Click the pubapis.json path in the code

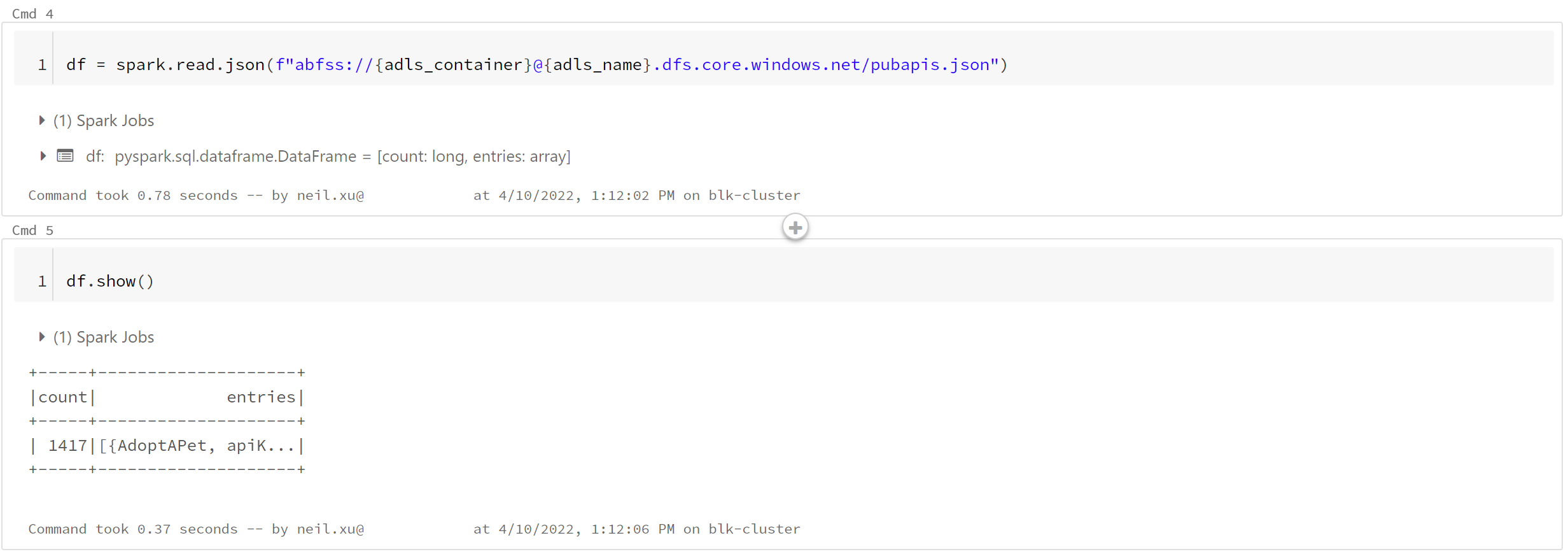930,65
